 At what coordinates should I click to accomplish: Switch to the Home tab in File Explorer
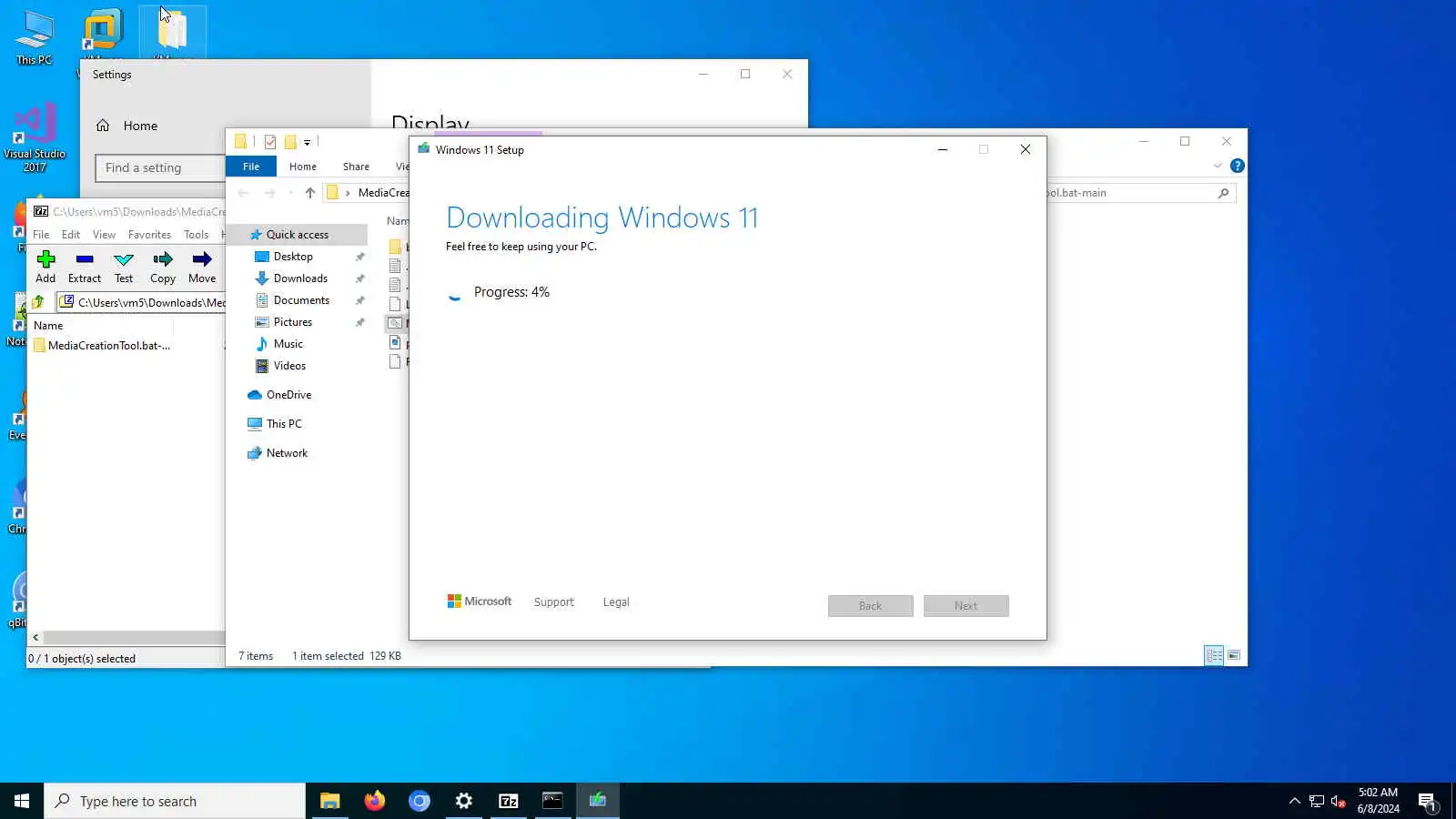303,167
